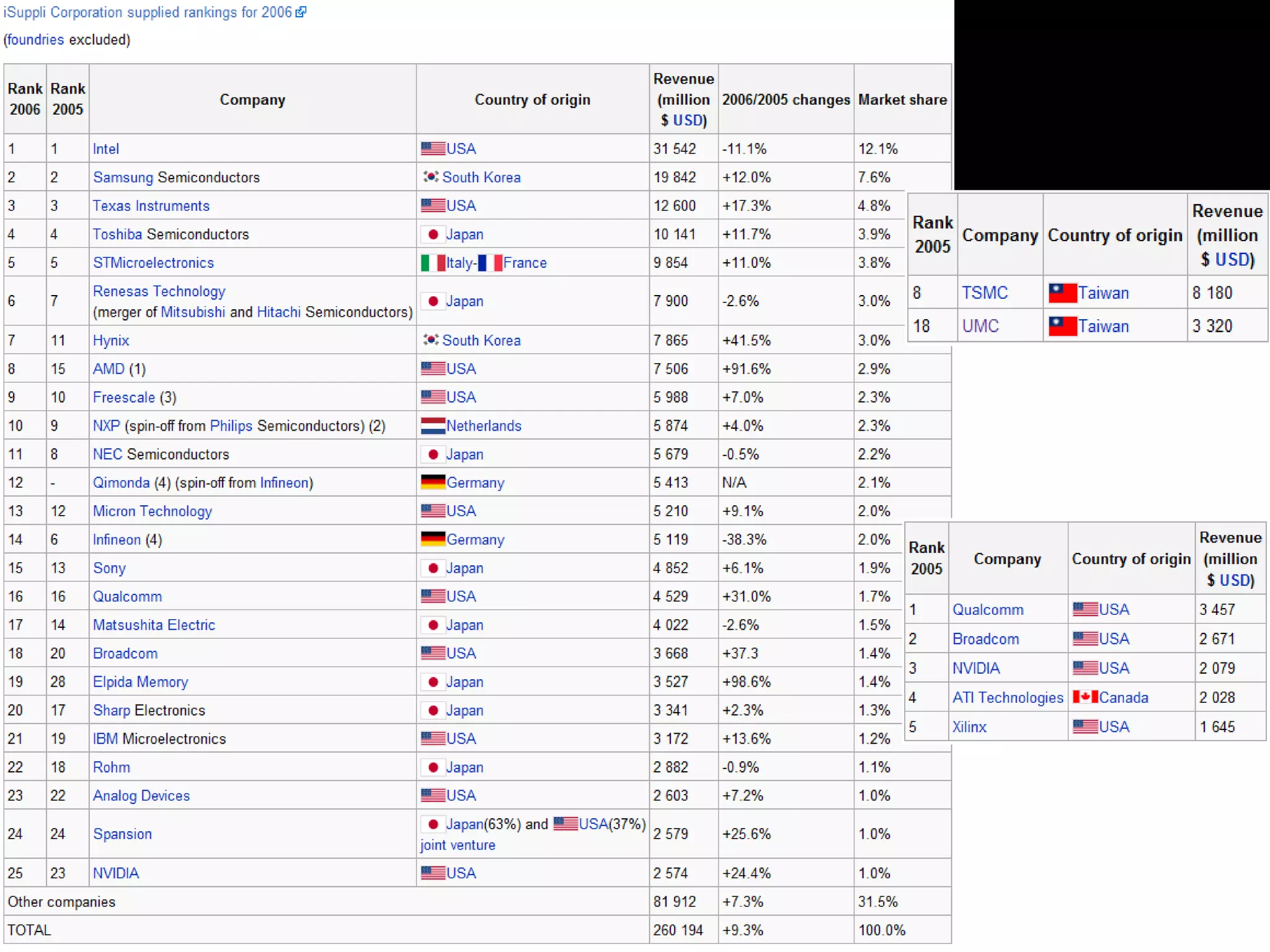Open the Texas Instruments company link
The width and height of the screenshot is (1270, 952).
pyautogui.click(x=151, y=206)
